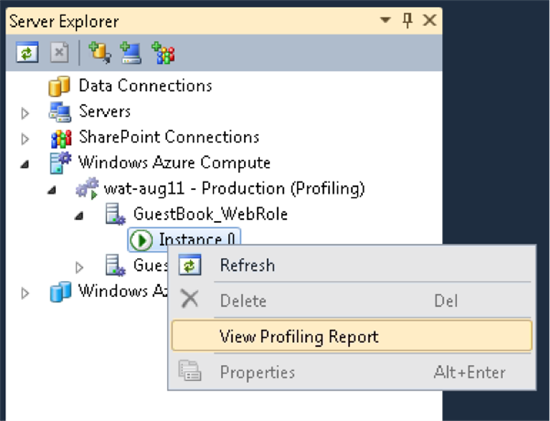
Task: Expand the second GuestBook role node
Action: coord(80,267)
